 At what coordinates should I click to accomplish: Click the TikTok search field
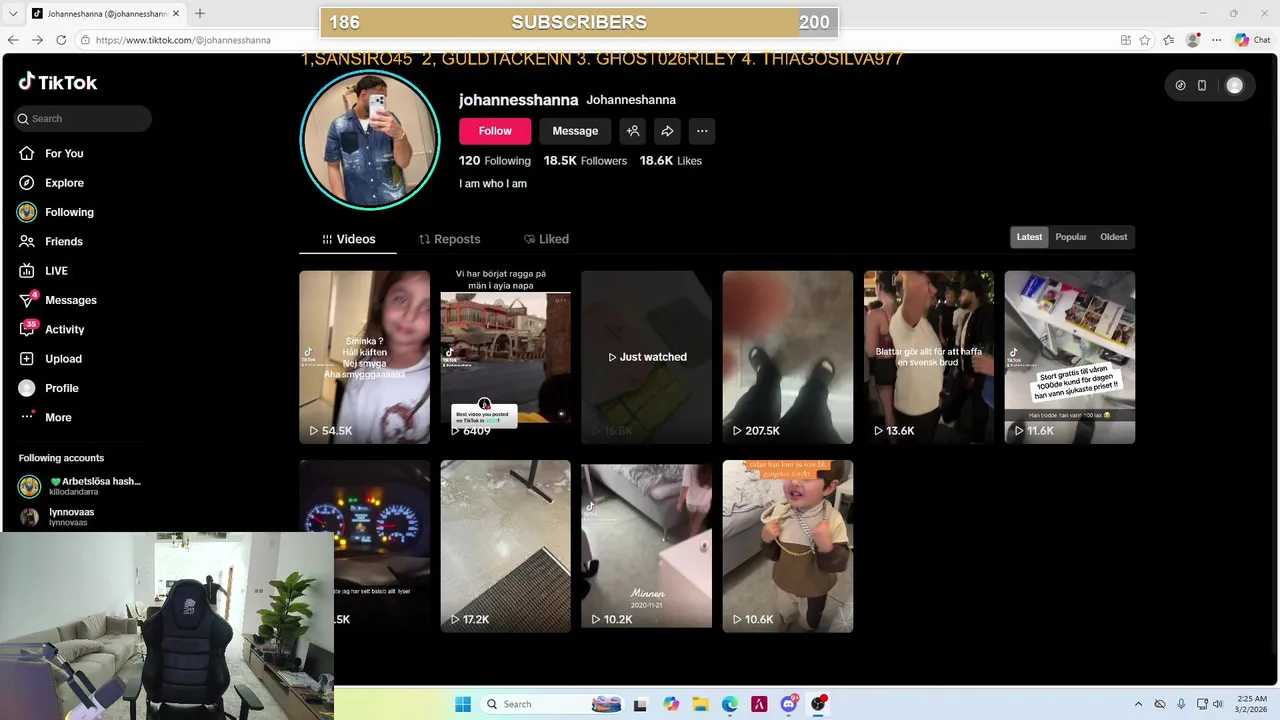point(83,118)
